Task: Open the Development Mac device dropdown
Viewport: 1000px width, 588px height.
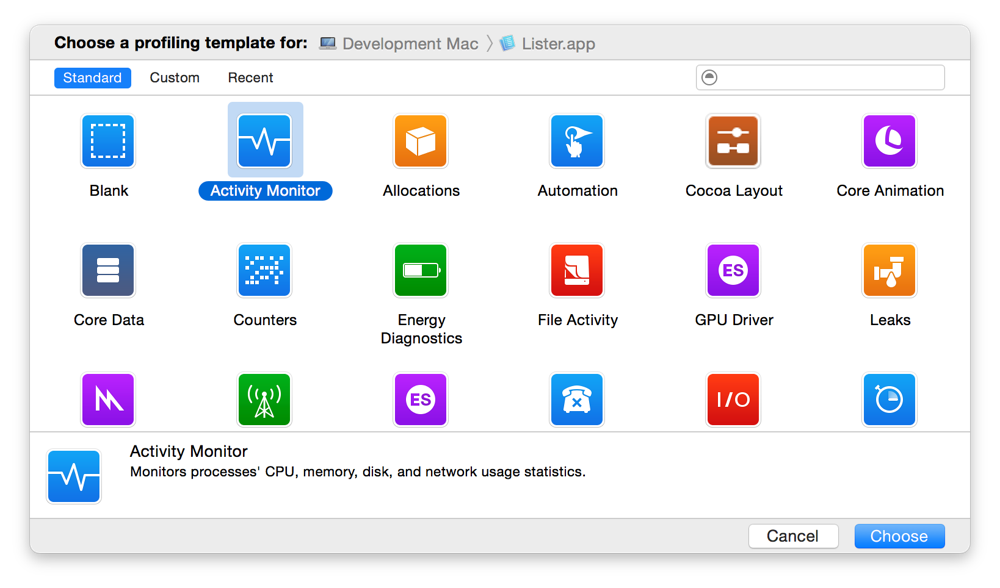Action: coord(400,44)
